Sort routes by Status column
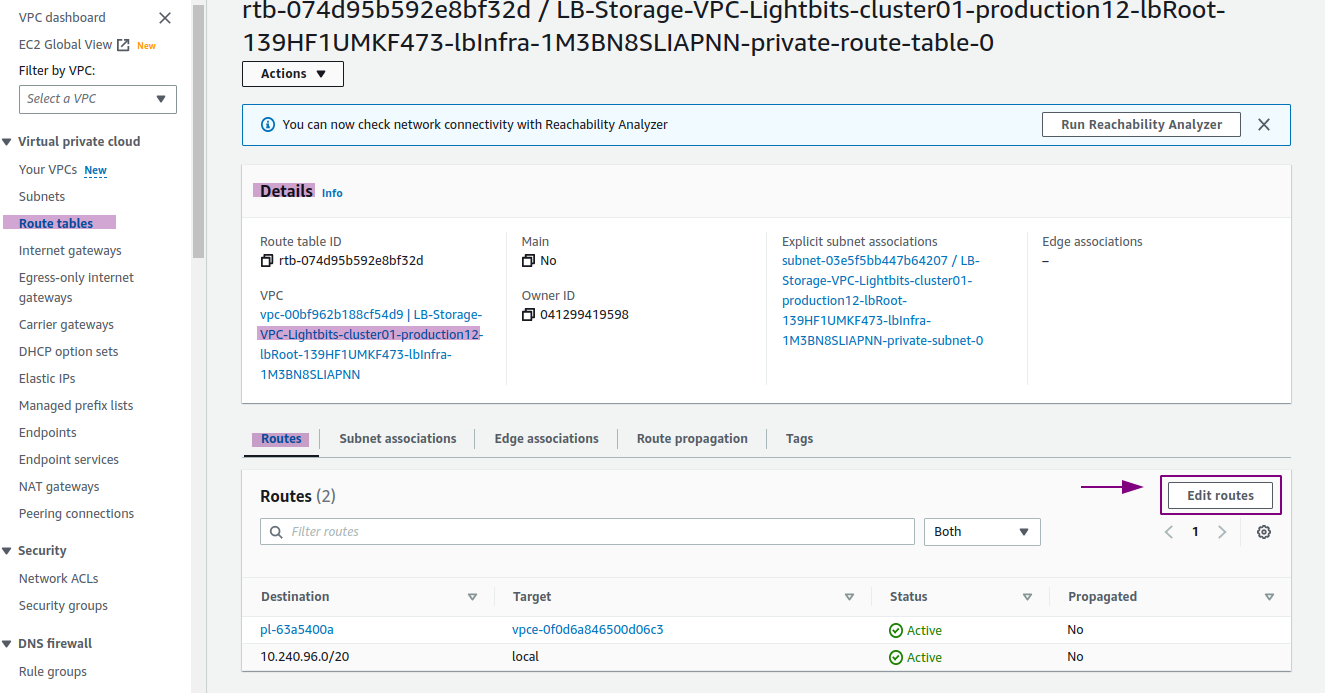The width and height of the screenshot is (1325, 693). point(1027,597)
